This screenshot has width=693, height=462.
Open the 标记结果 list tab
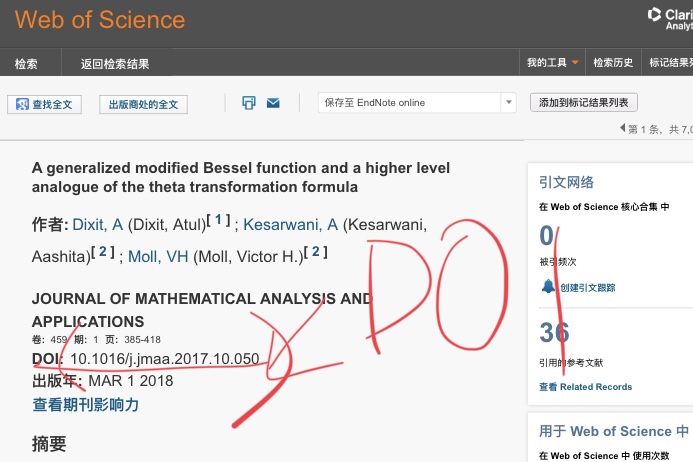670,62
